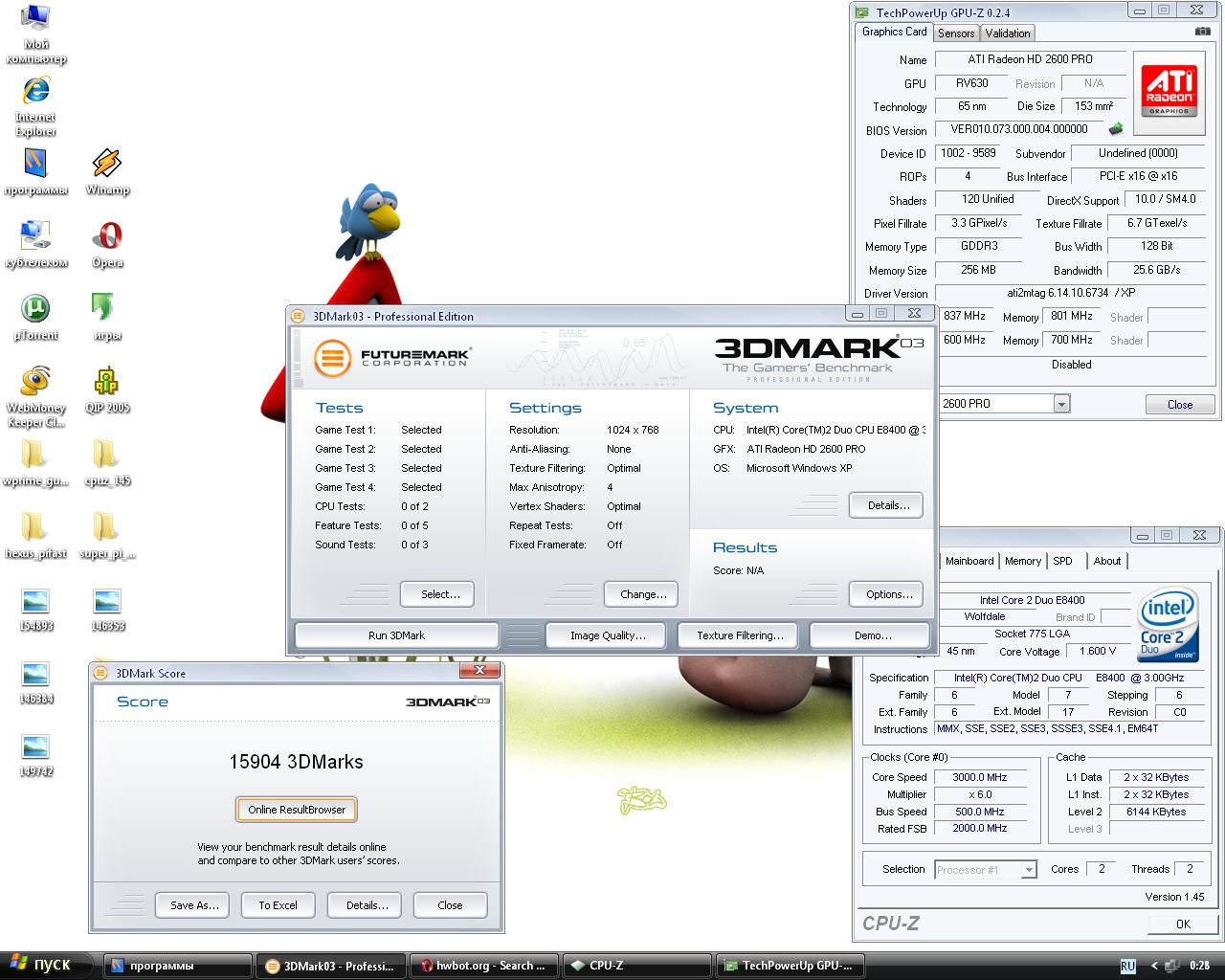Click Details... in 3DMark Score window

click(x=367, y=905)
